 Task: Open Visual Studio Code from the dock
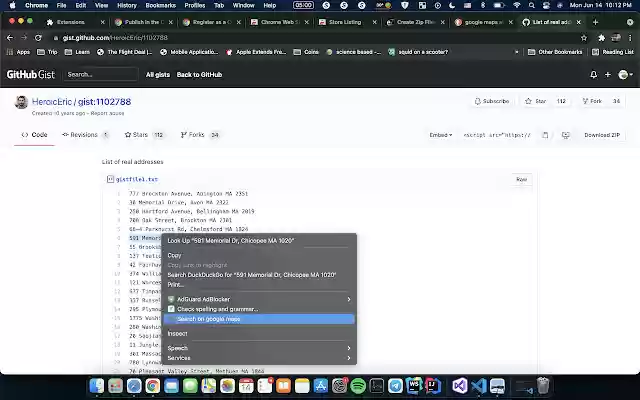pos(478,386)
